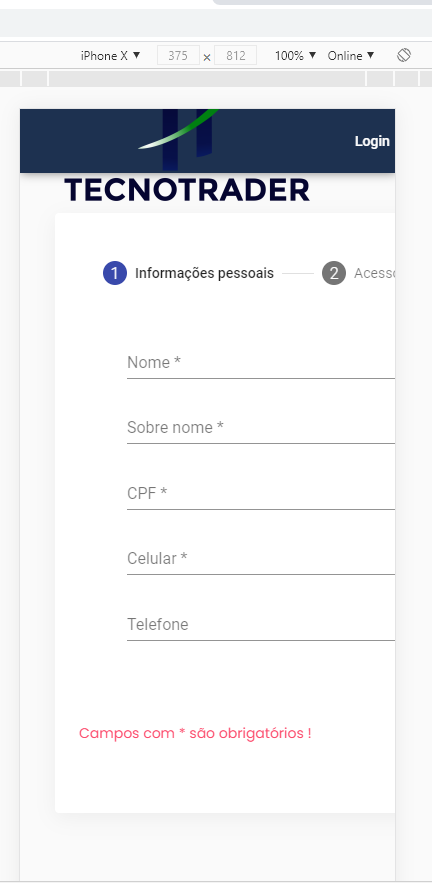432x883 pixels.
Task: Click the viewport height 812 box
Action: 235,55
